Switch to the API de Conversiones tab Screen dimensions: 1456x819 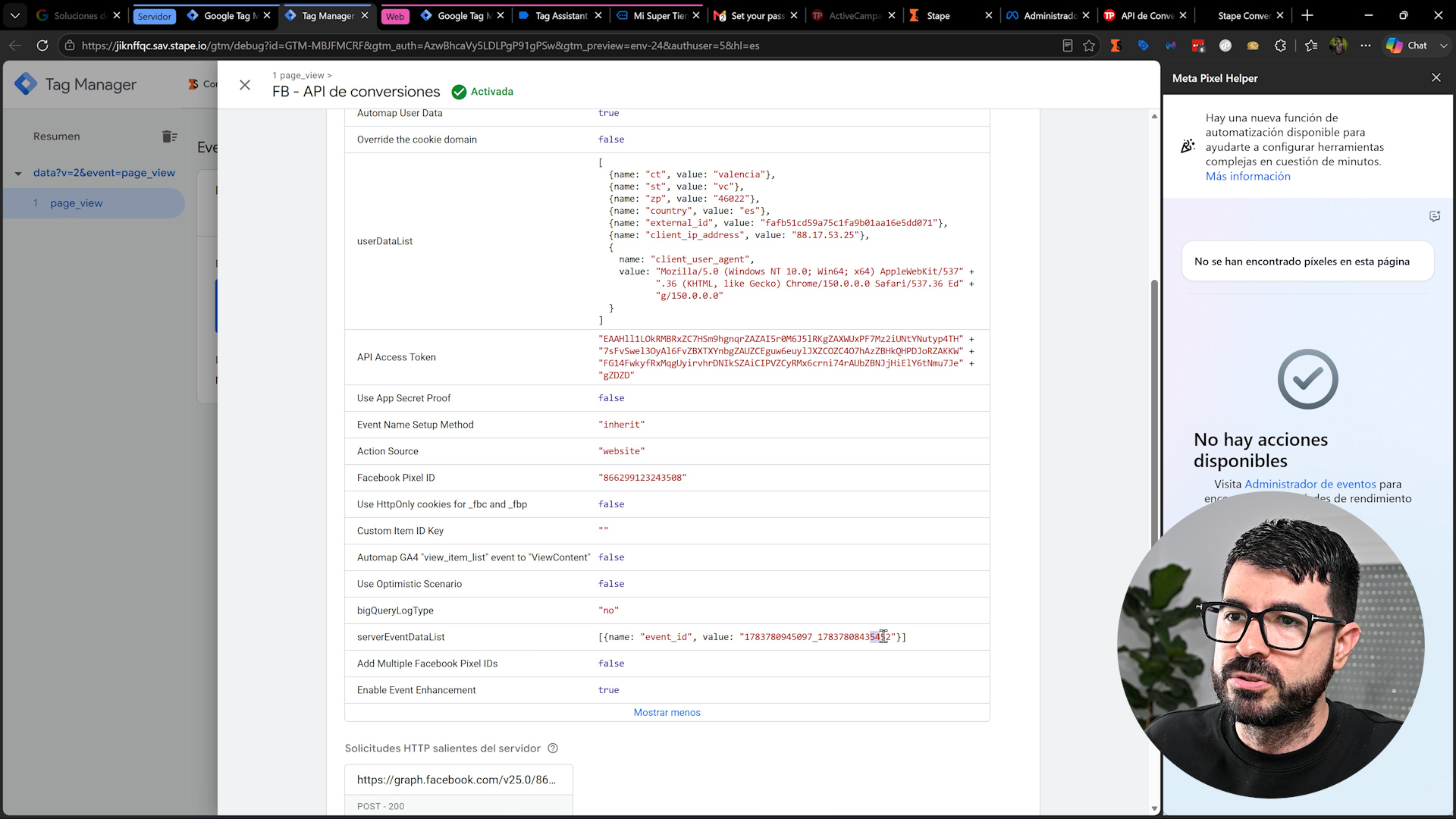(x=1147, y=15)
